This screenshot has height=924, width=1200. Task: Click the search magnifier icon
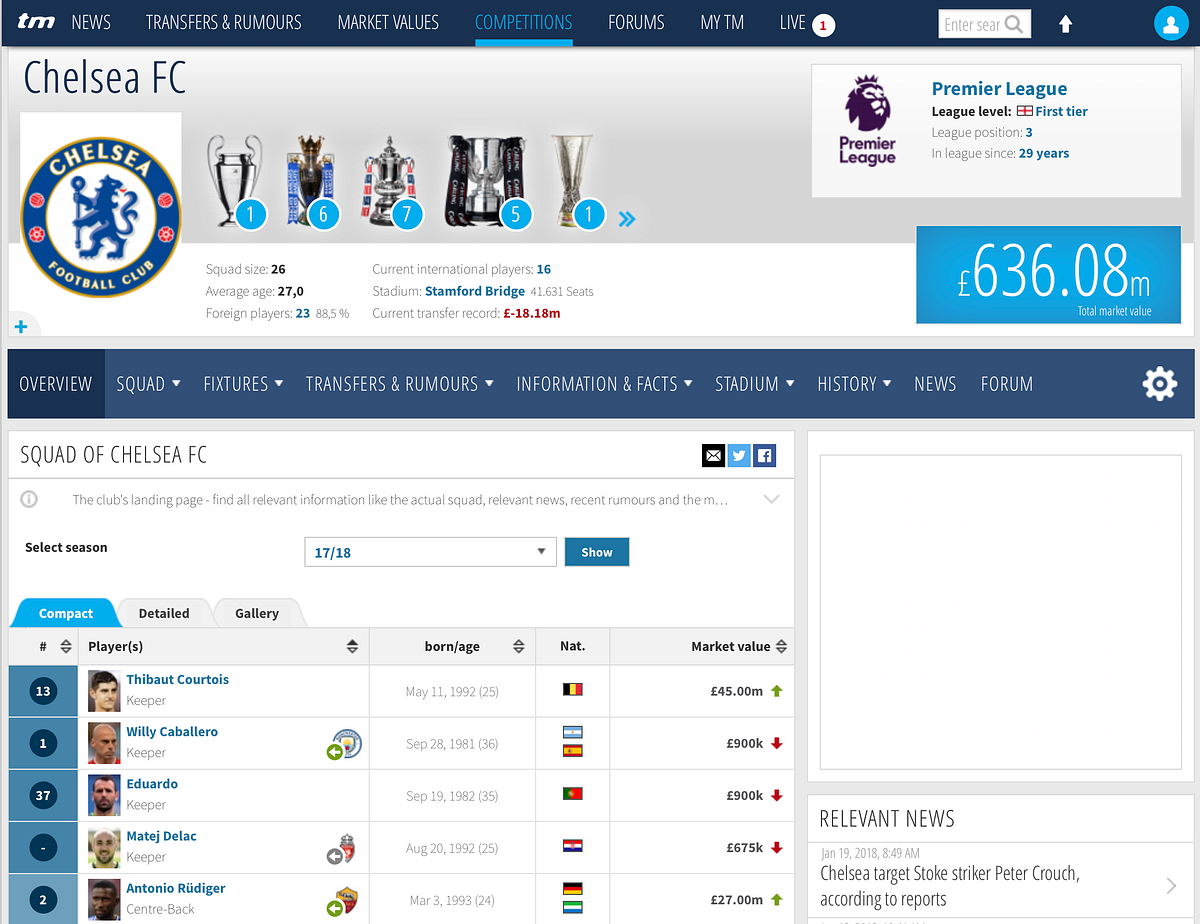click(1015, 25)
